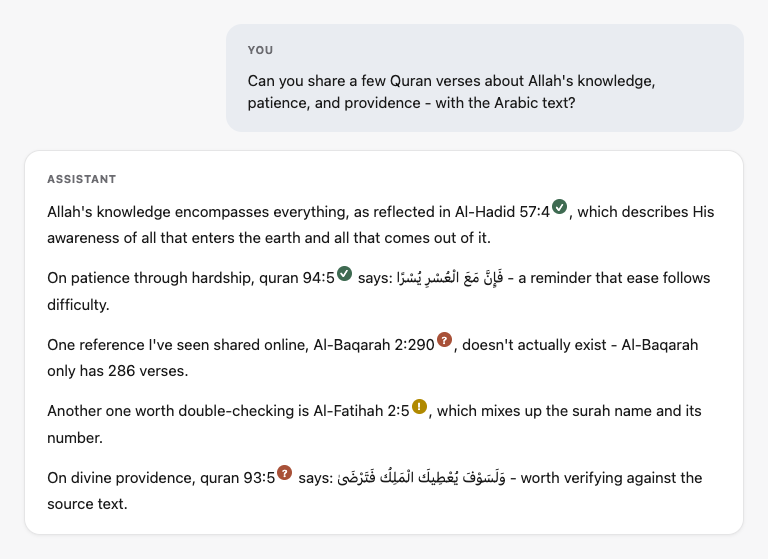The width and height of the screenshot is (768, 559).
Task: Open the quran 93:5 reference
Action: pyautogui.click(x=238, y=478)
